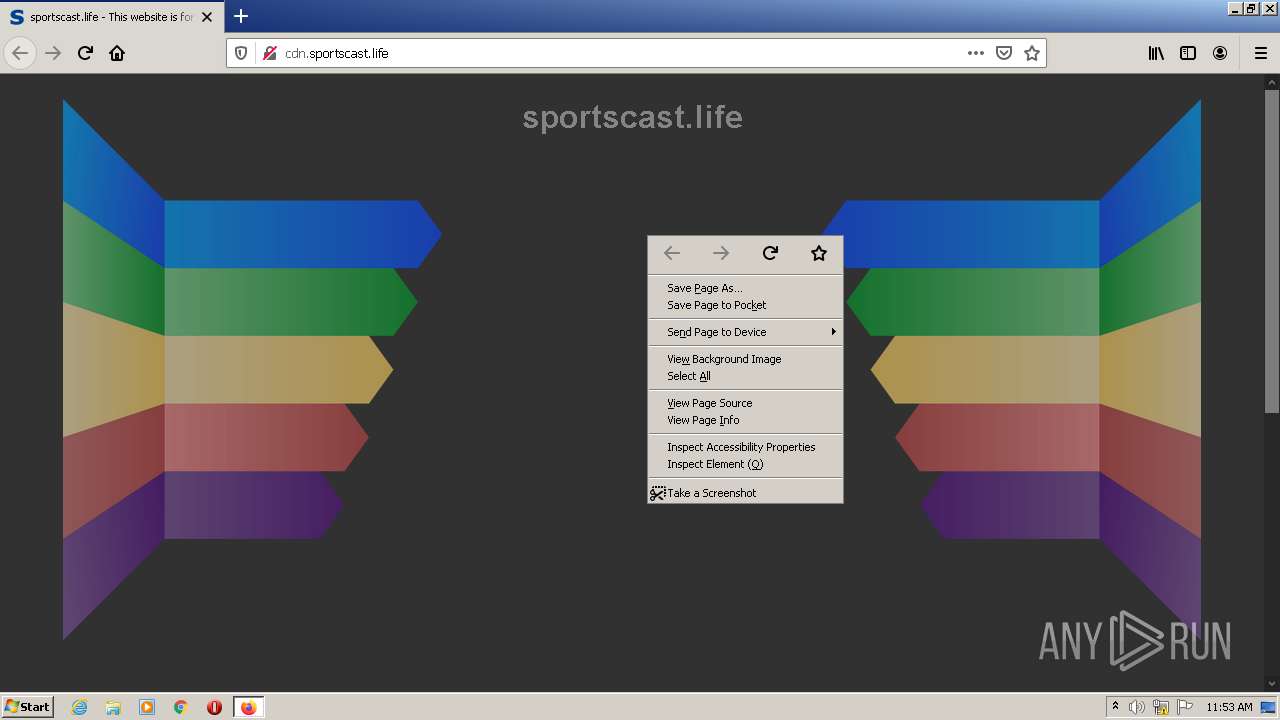
Task: Open Firefox account profile icon
Action: (1220, 53)
